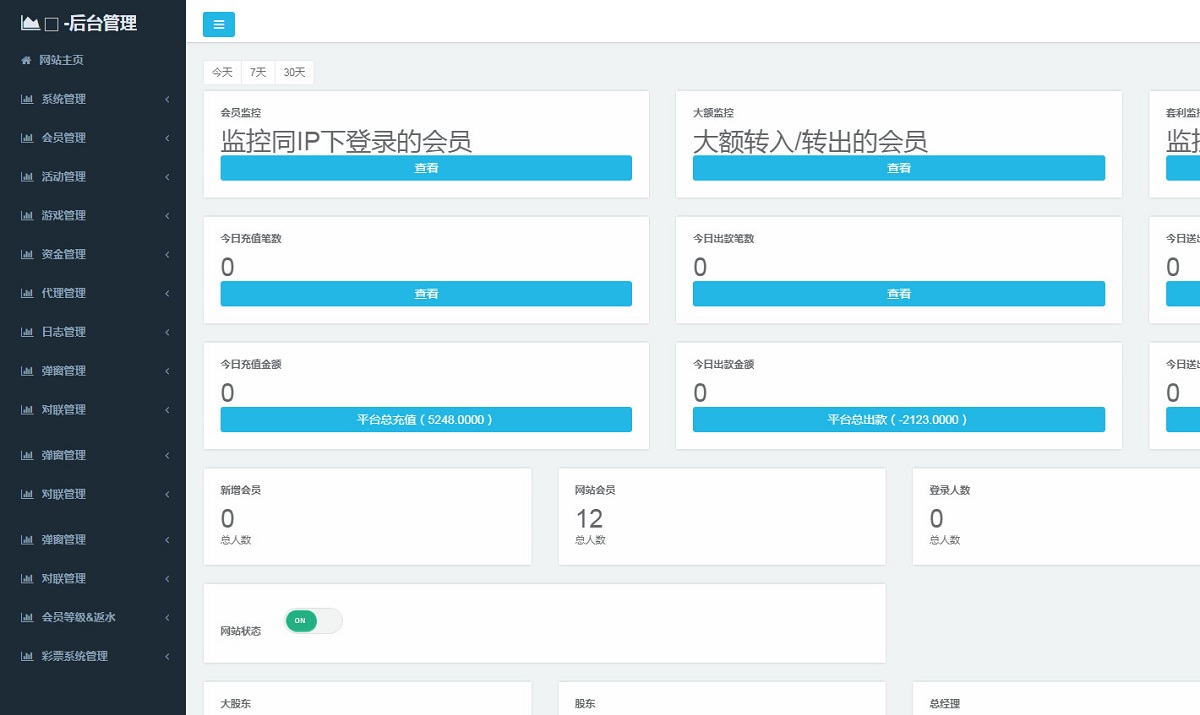The image size is (1200, 715).
Task: Open the hamburger menu at top left
Action: click(x=218, y=24)
